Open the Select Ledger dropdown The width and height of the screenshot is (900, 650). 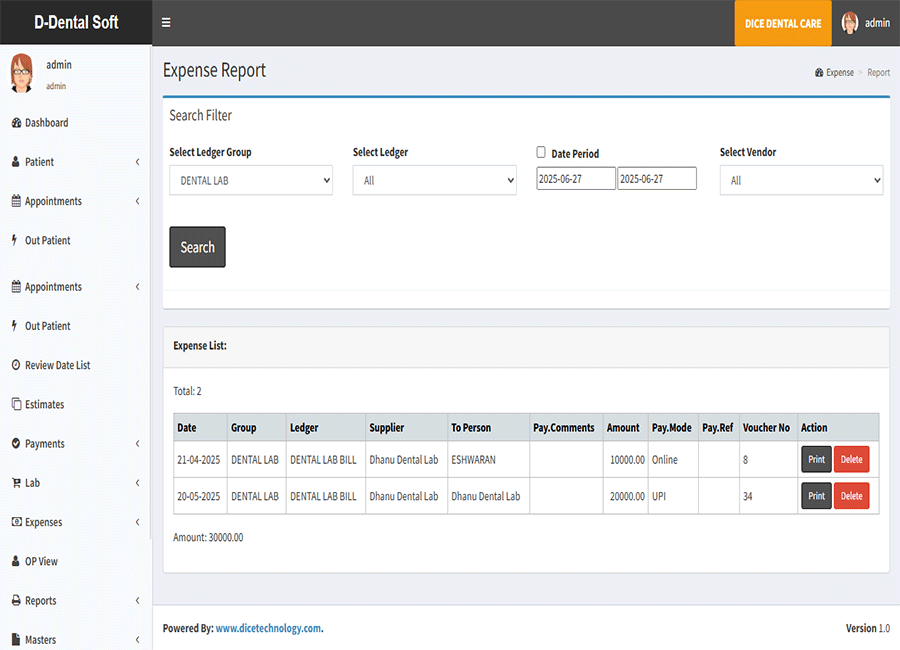tap(434, 181)
